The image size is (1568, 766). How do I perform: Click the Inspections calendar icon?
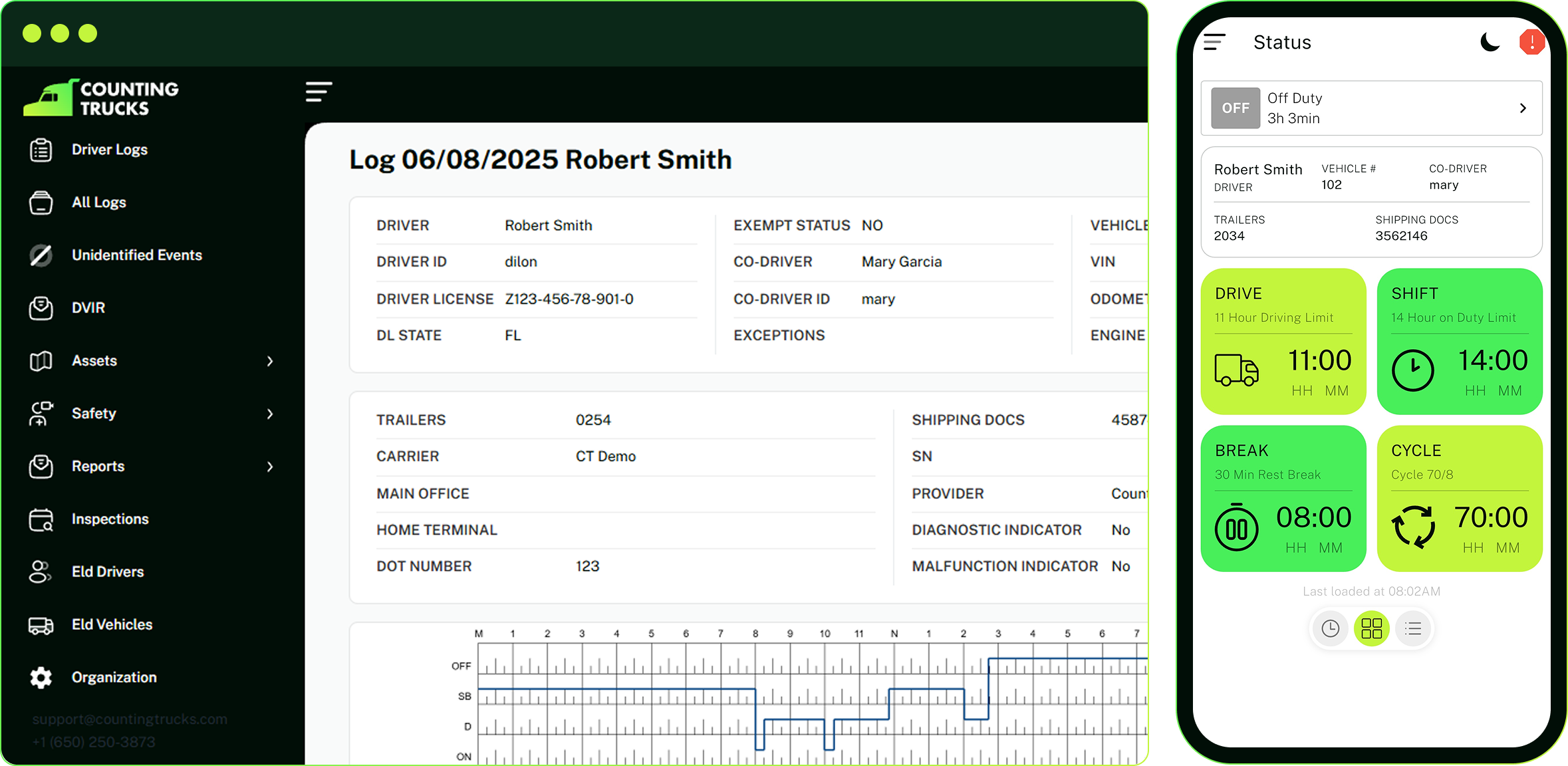point(41,519)
